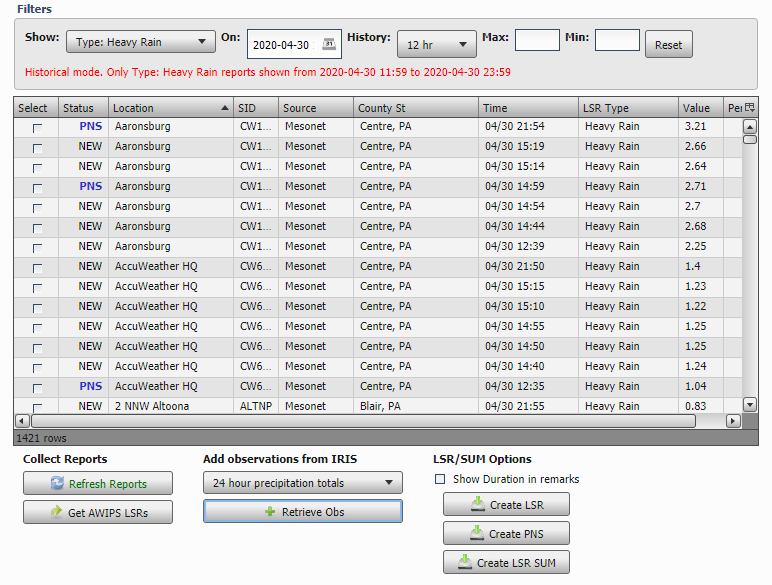The image size is (772, 585).
Task: Enable Show Duration in remarks
Action: click(440, 479)
